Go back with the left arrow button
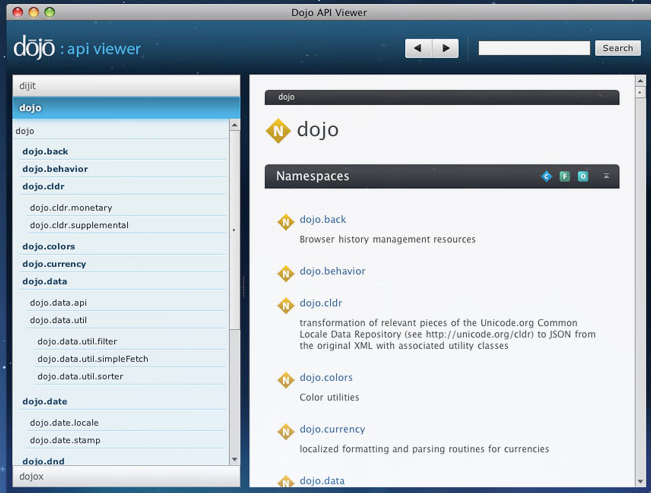 pyautogui.click(x=418, y=48)
